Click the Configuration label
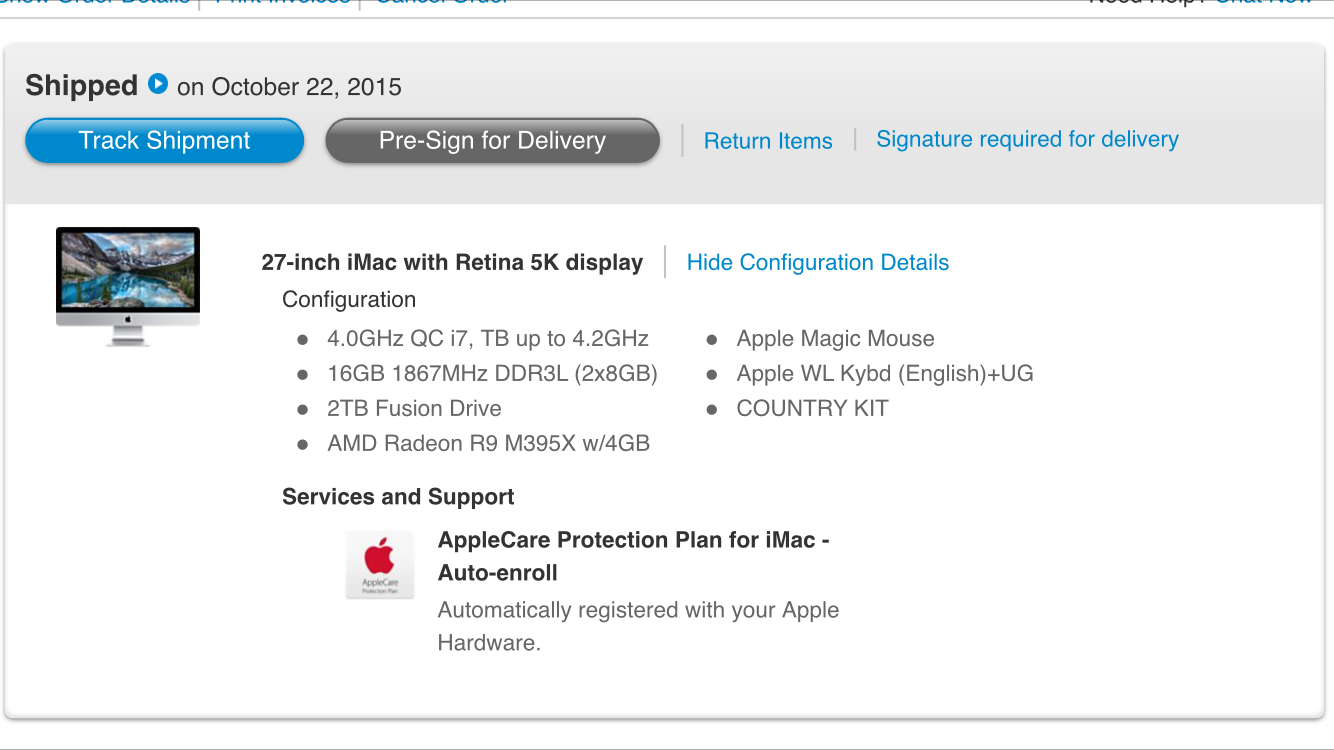The image size is (1334, 750). coord(349,300)
